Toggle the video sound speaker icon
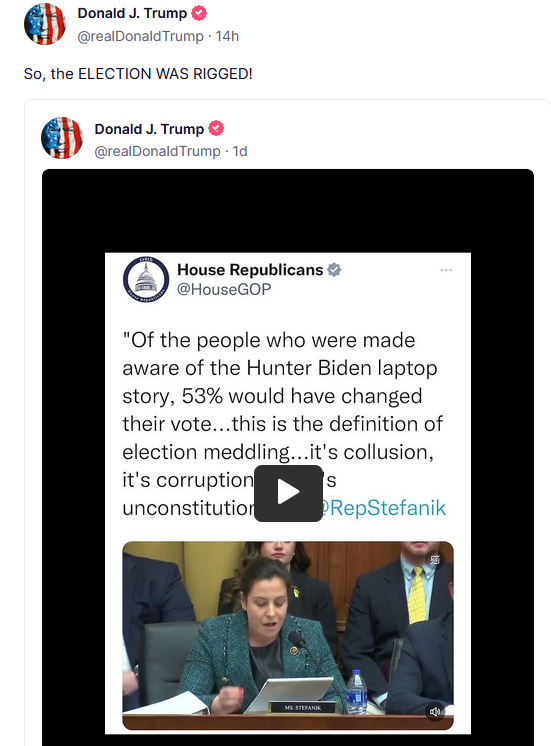551x746 pixels. (x=434, y=712)
